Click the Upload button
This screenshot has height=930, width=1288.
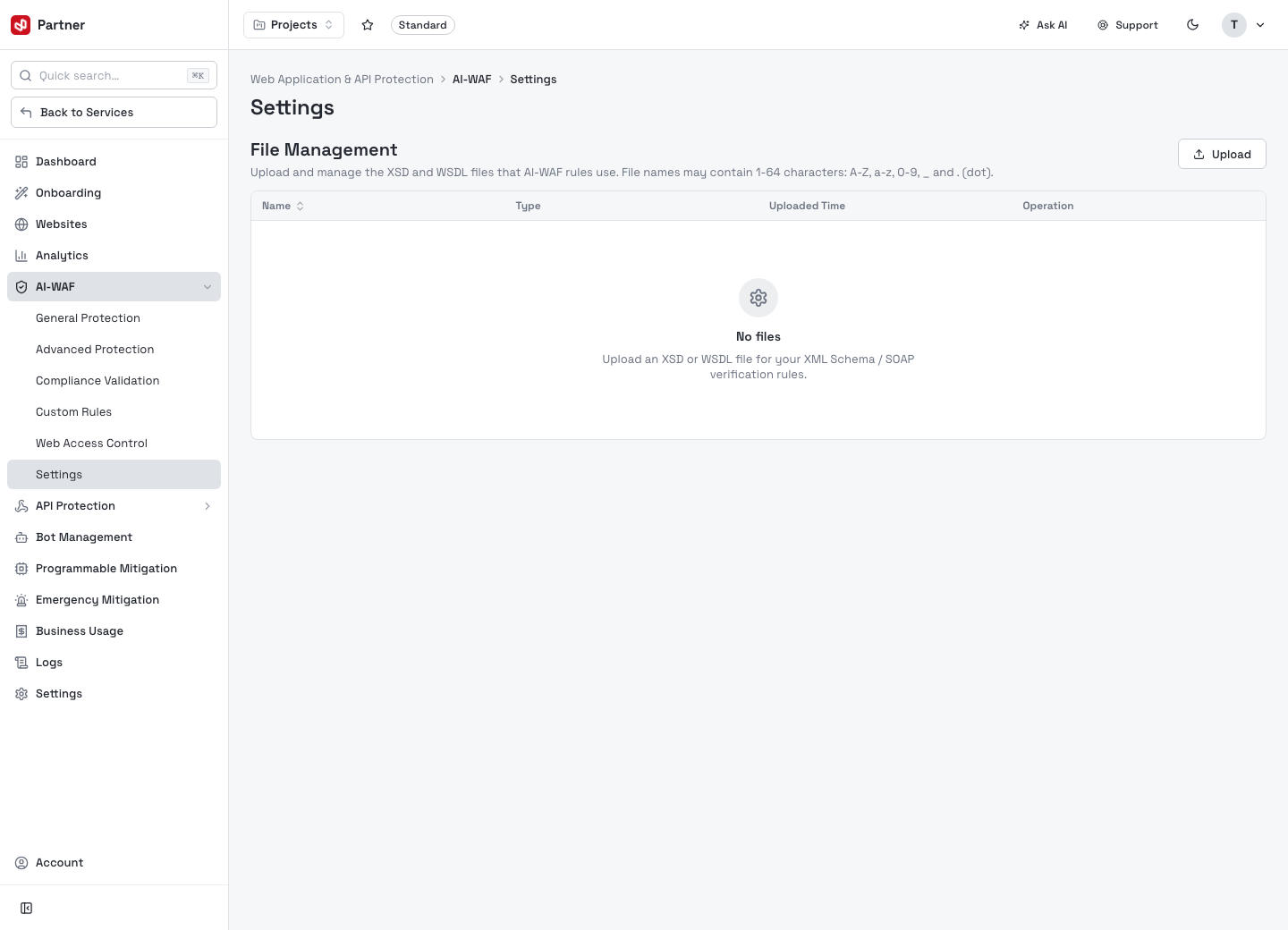(1222, 154)
